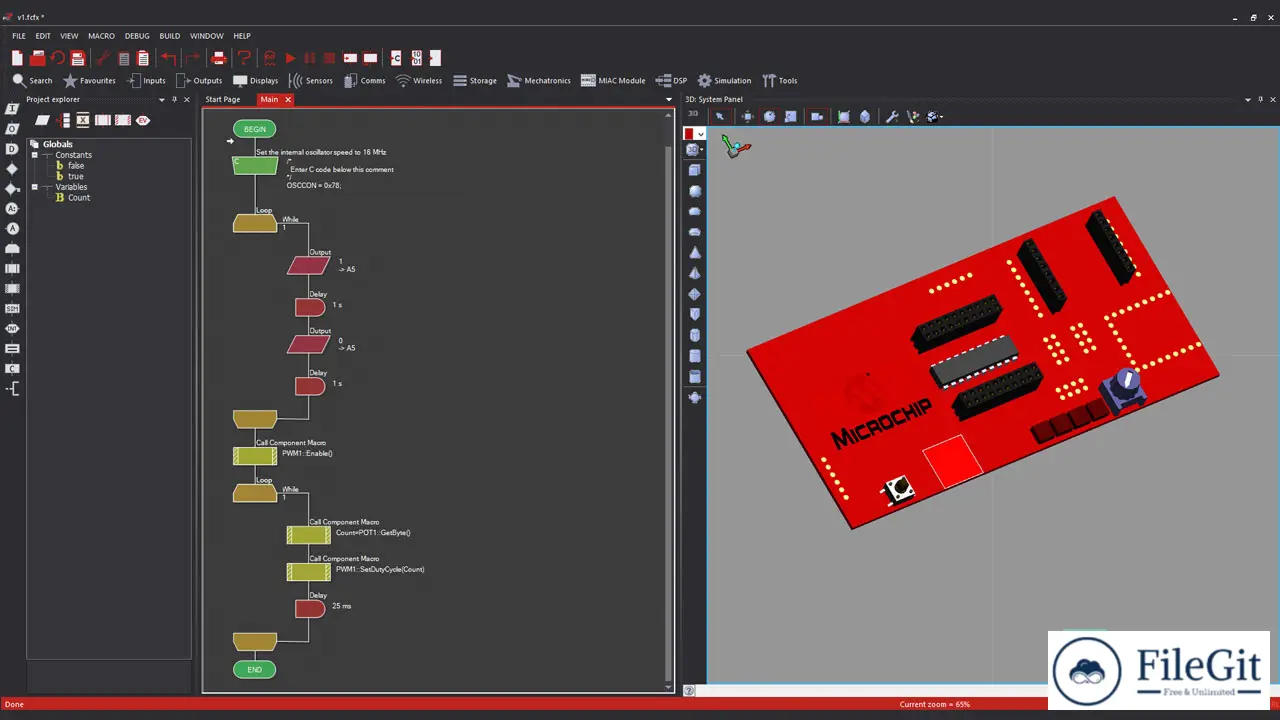
Task: Open the Displays component menu
Action: point(255,81)
